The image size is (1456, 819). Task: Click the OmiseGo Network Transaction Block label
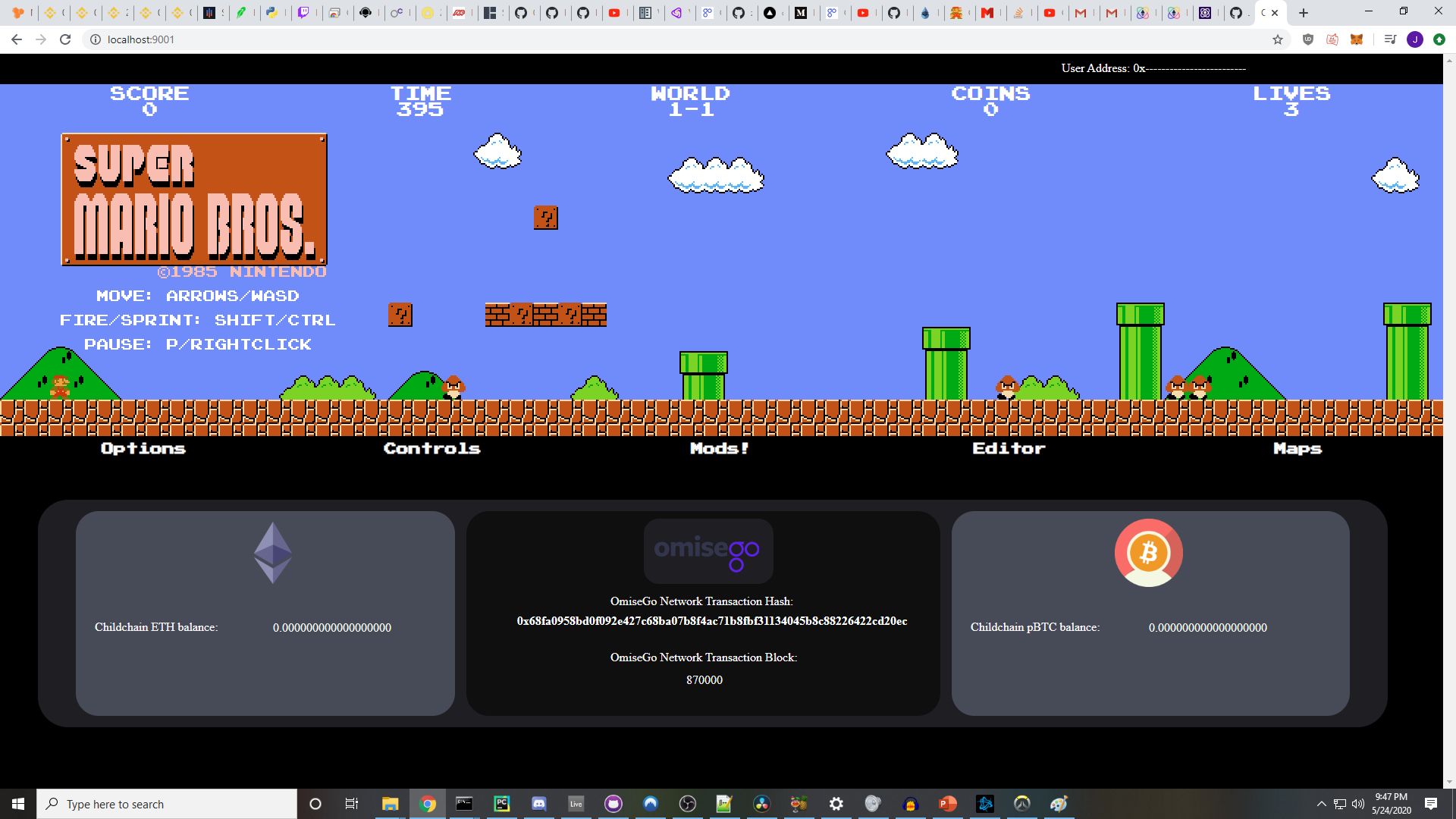[704, 657]
